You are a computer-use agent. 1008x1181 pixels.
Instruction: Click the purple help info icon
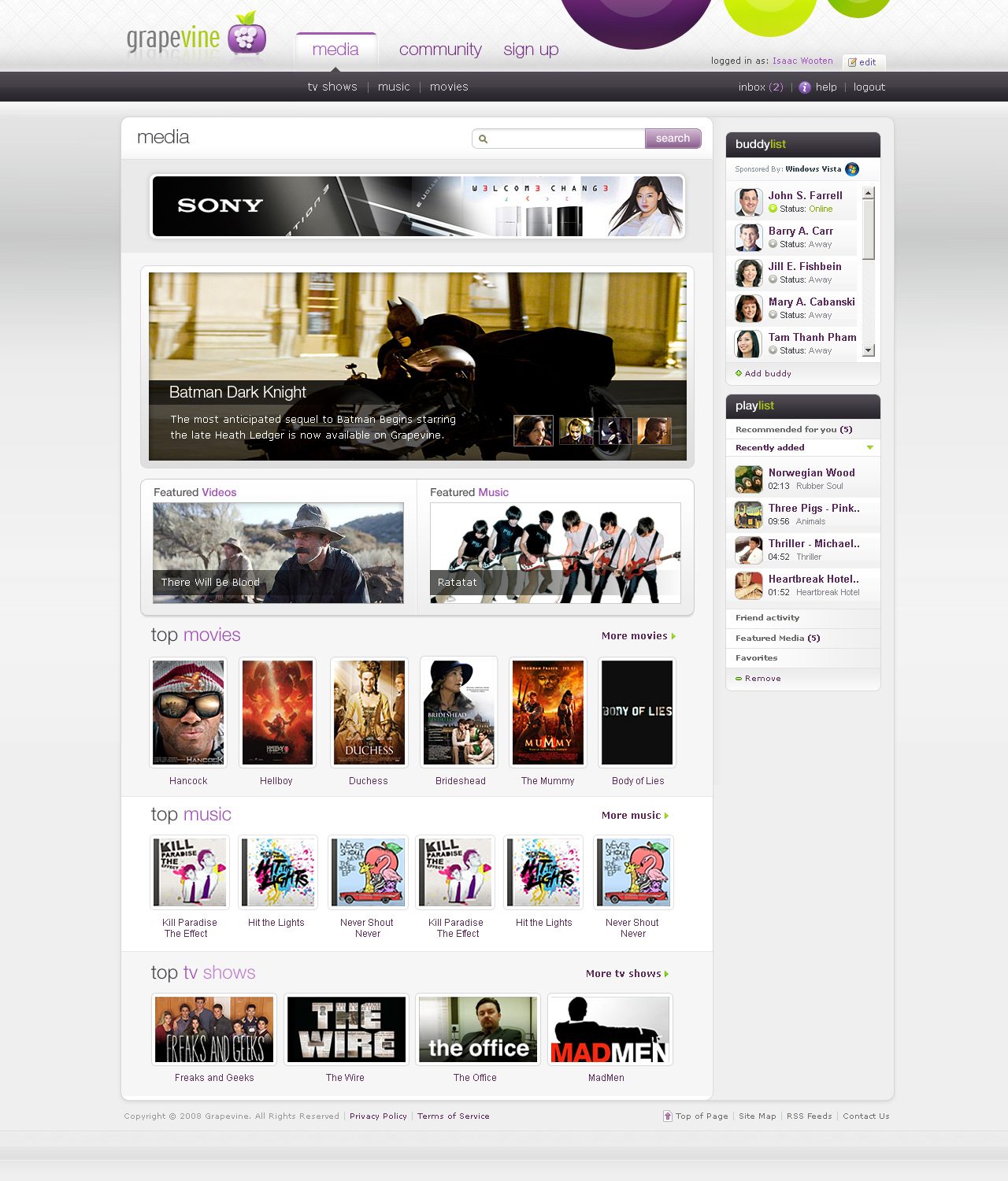tap(805, 87)
